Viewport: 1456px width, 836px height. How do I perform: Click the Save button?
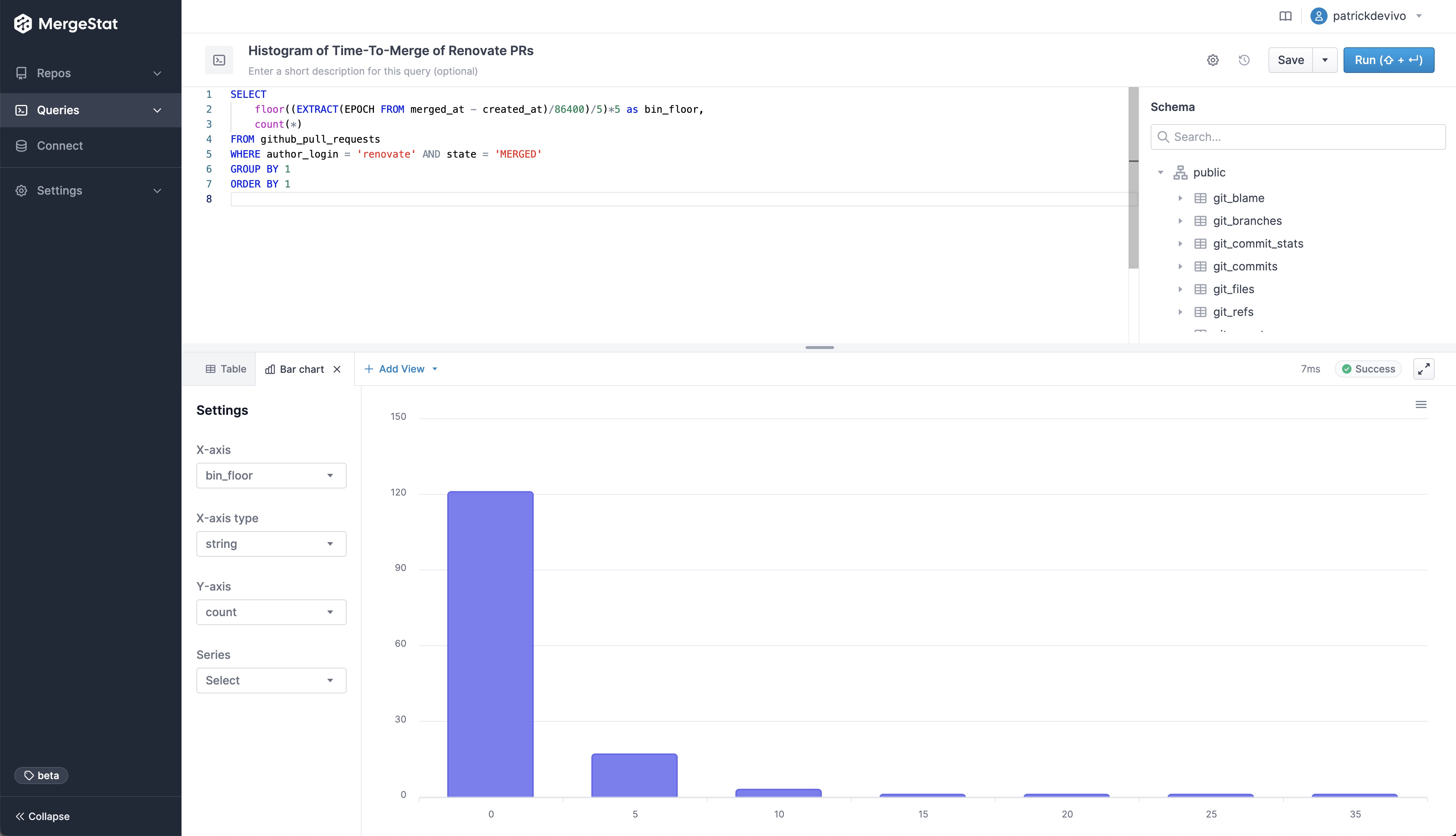[1291, 60]
